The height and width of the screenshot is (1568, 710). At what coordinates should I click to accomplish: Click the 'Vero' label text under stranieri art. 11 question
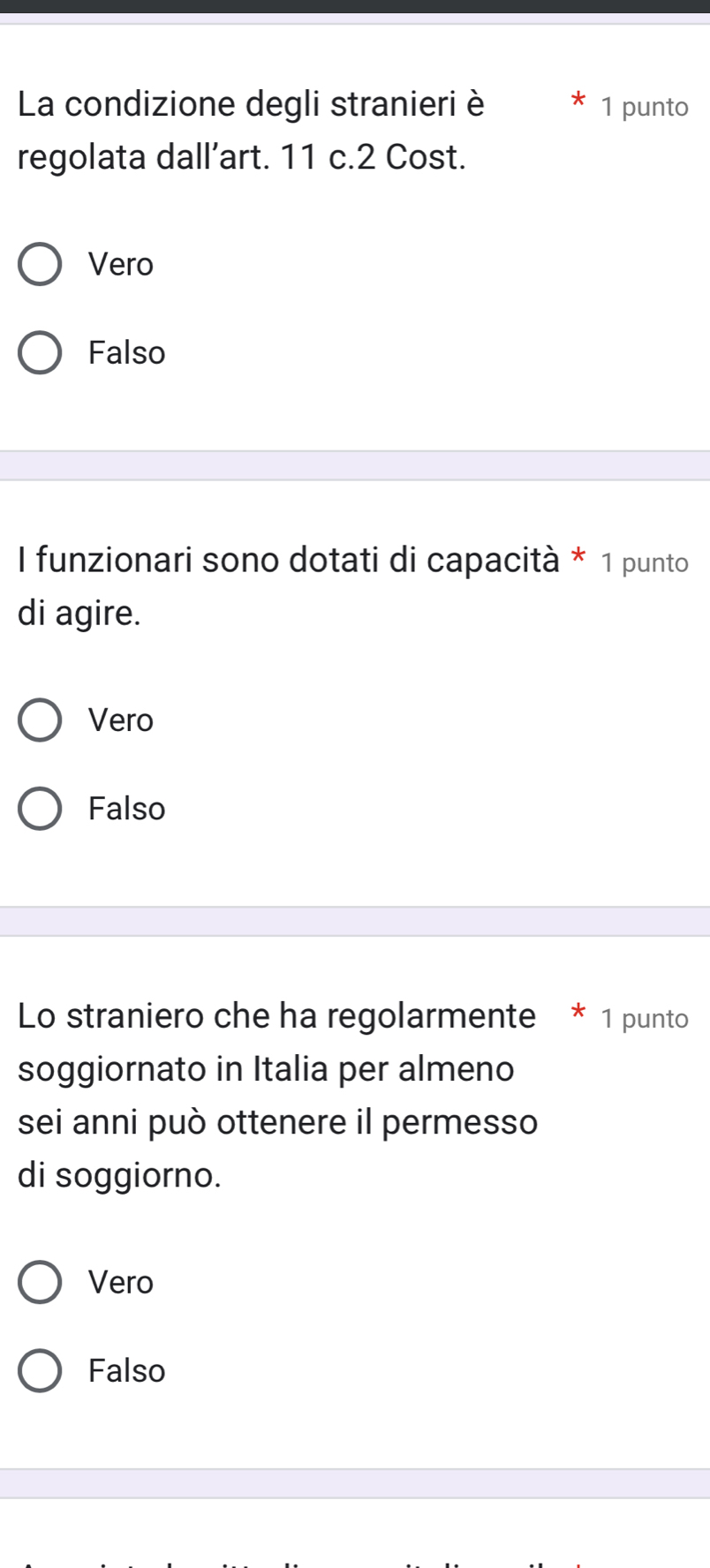(121, 265)
